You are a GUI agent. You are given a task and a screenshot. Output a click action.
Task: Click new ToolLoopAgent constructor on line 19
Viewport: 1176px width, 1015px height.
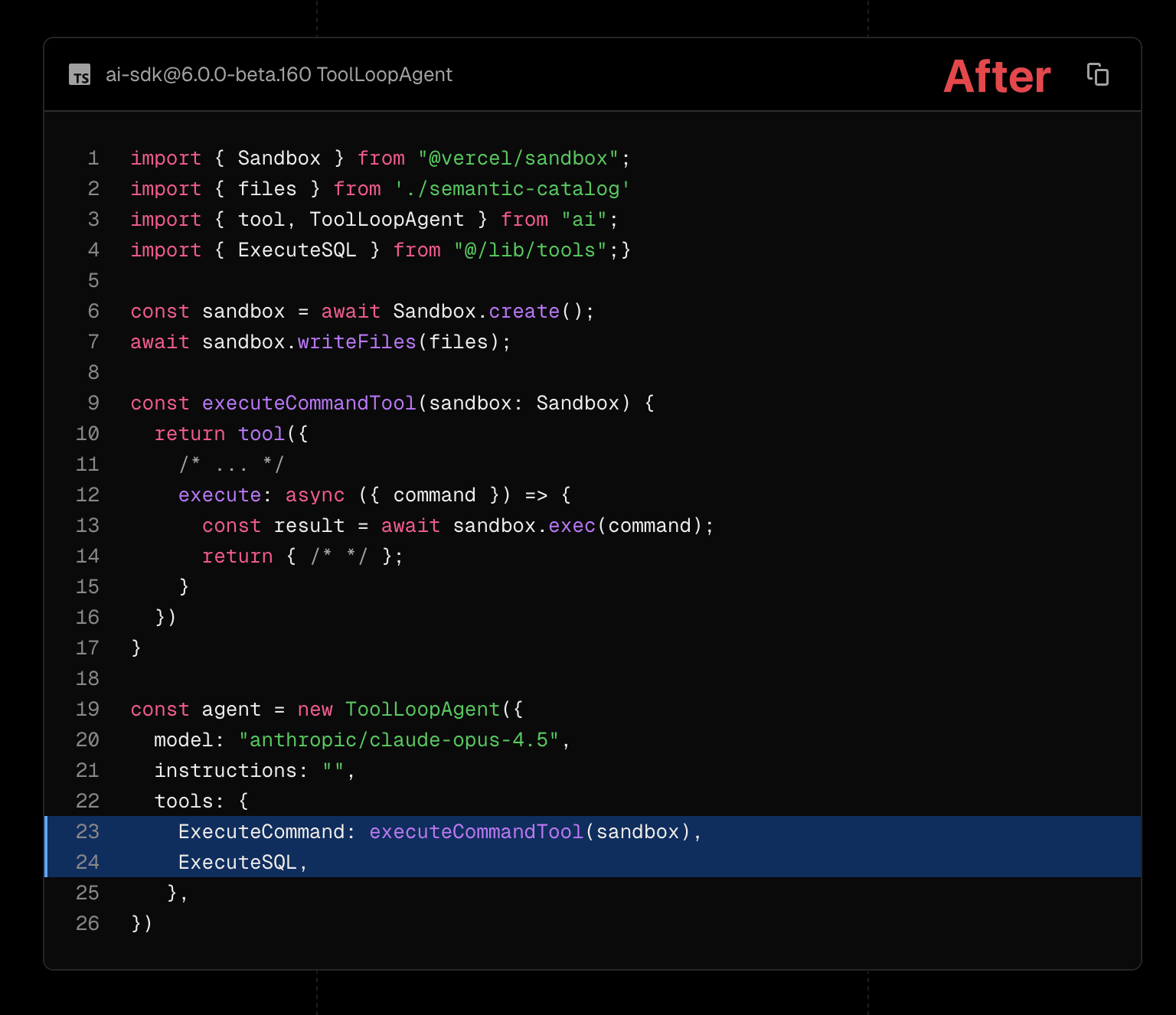tap(422, 710)
